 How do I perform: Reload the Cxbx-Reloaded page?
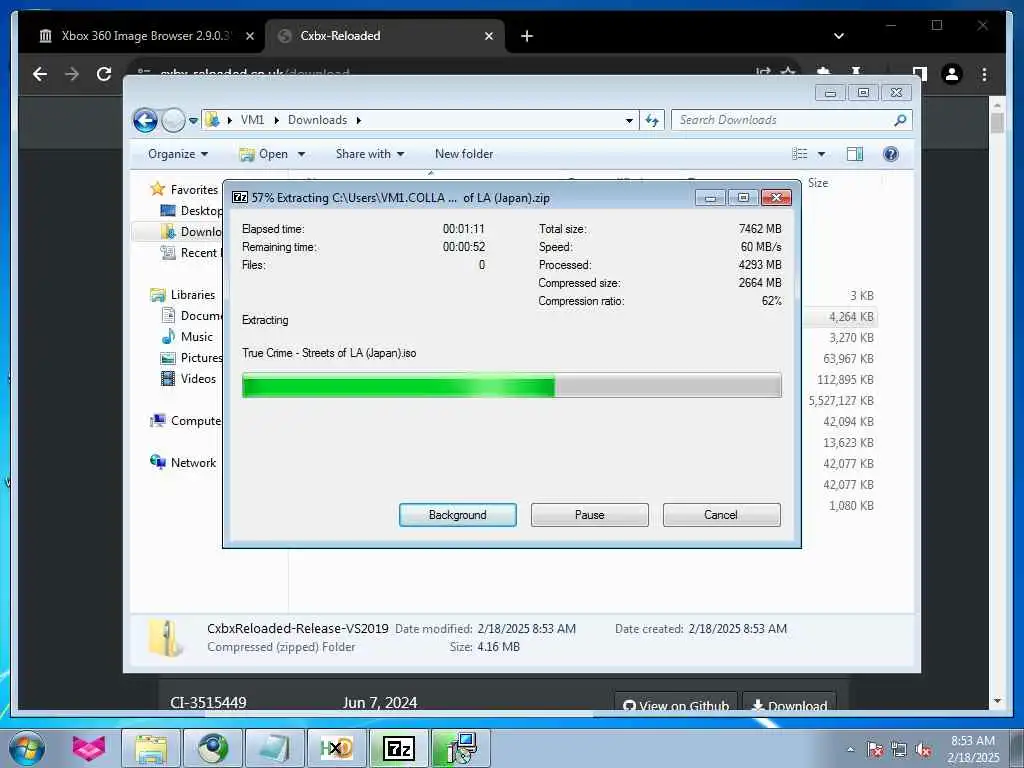click(x=104, y=74)
